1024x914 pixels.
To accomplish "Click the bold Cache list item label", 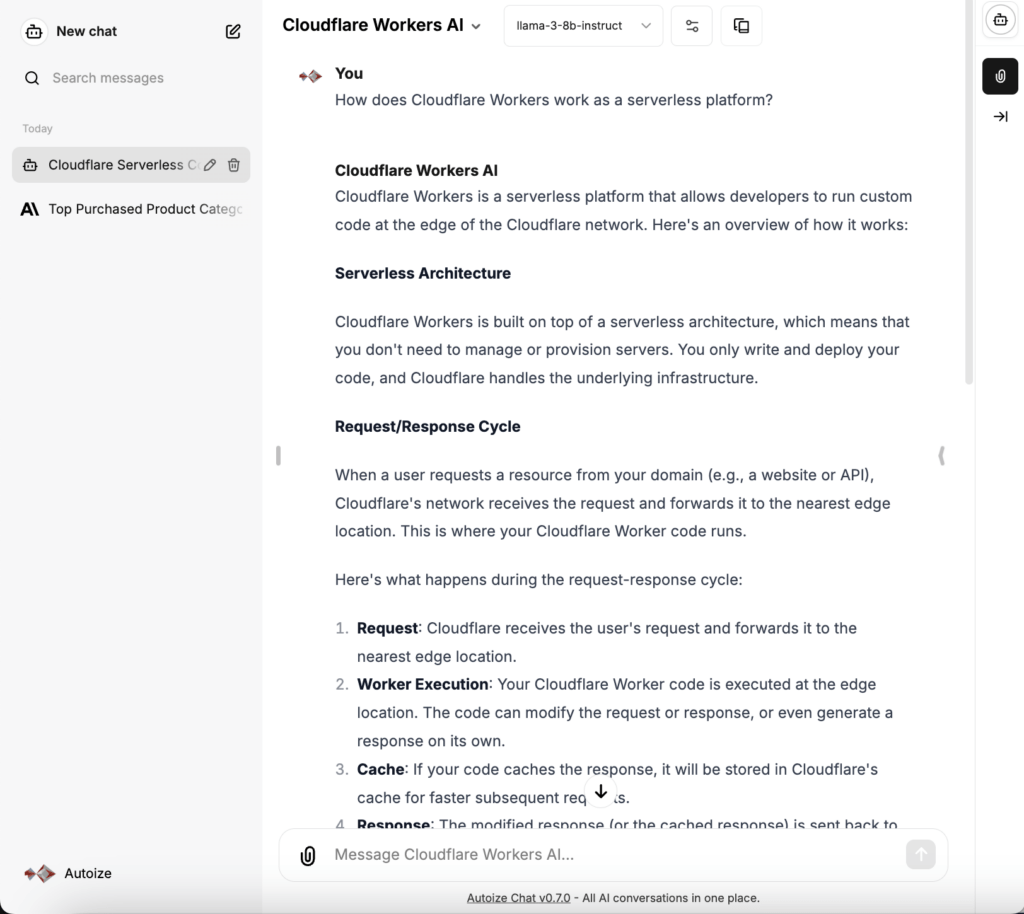I will coord(380,769).
